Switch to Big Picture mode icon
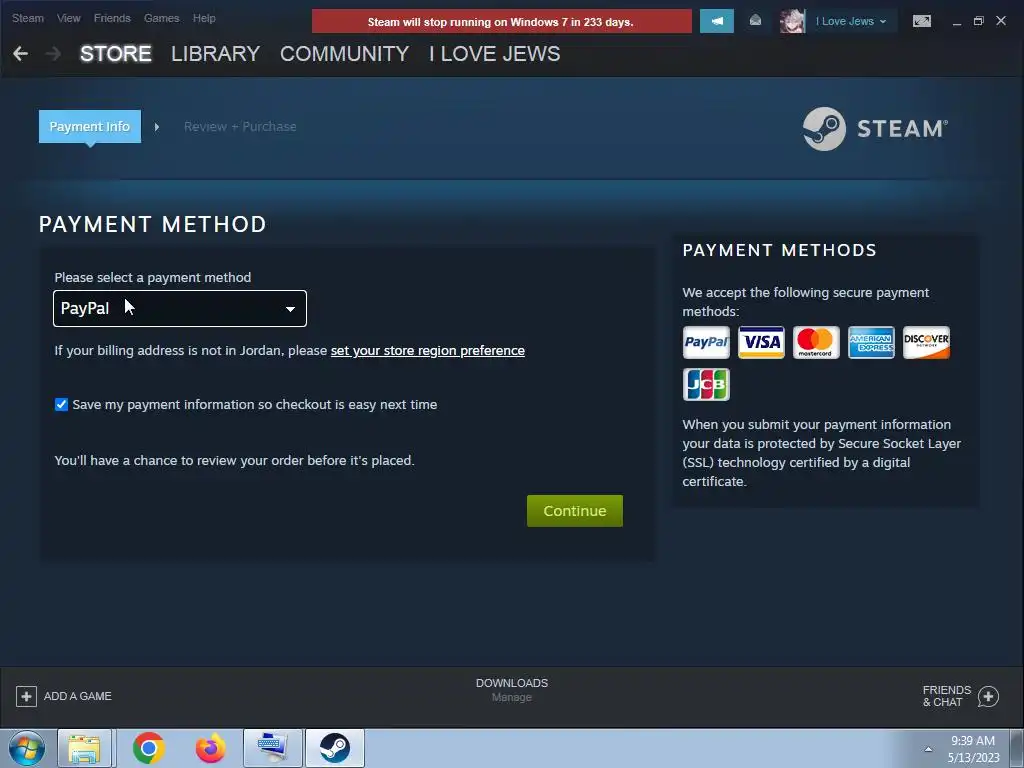The image size is (1024, 768). pos(921,21)
